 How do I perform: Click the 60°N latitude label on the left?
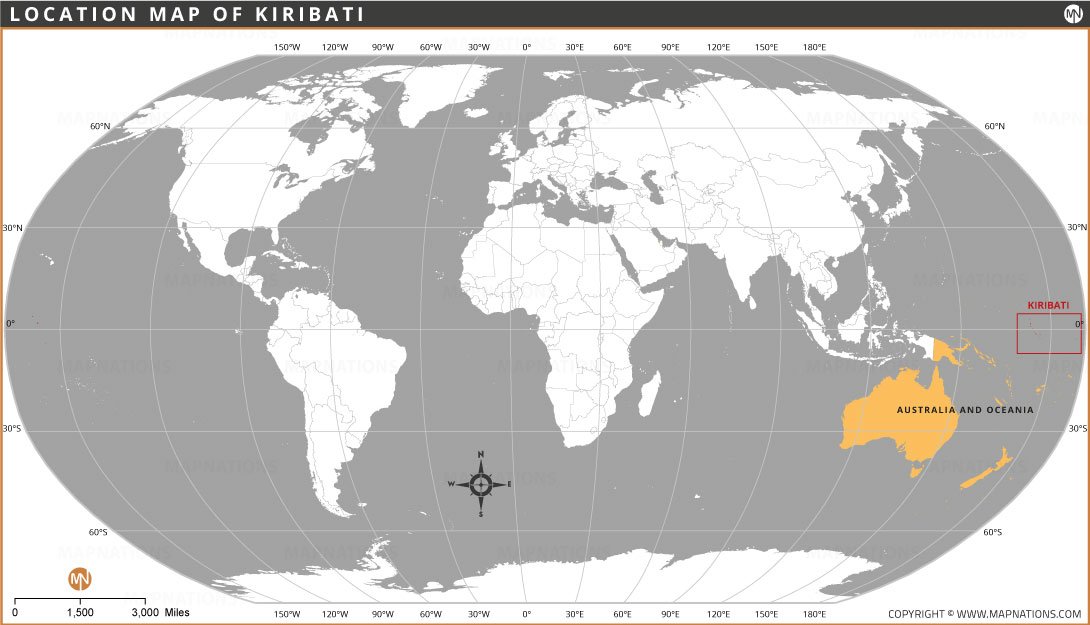[100, 126]
